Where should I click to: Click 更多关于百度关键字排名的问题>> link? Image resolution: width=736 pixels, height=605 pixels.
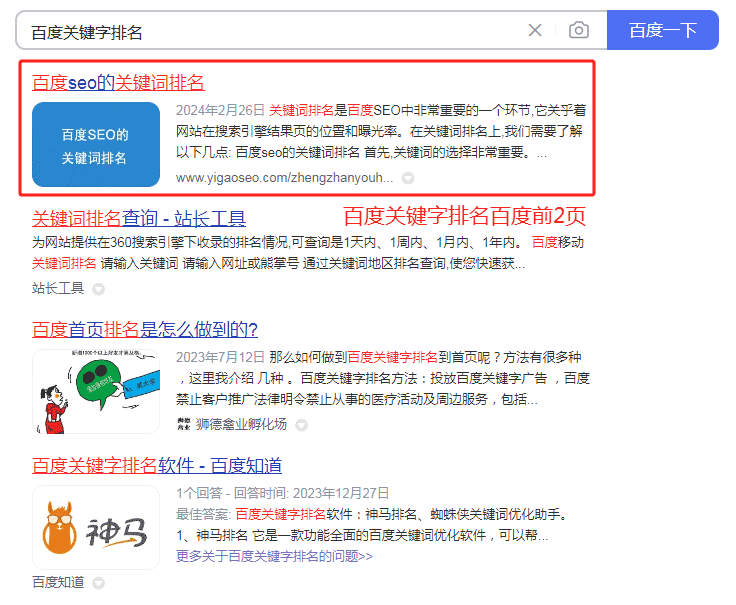coord(274,556)
